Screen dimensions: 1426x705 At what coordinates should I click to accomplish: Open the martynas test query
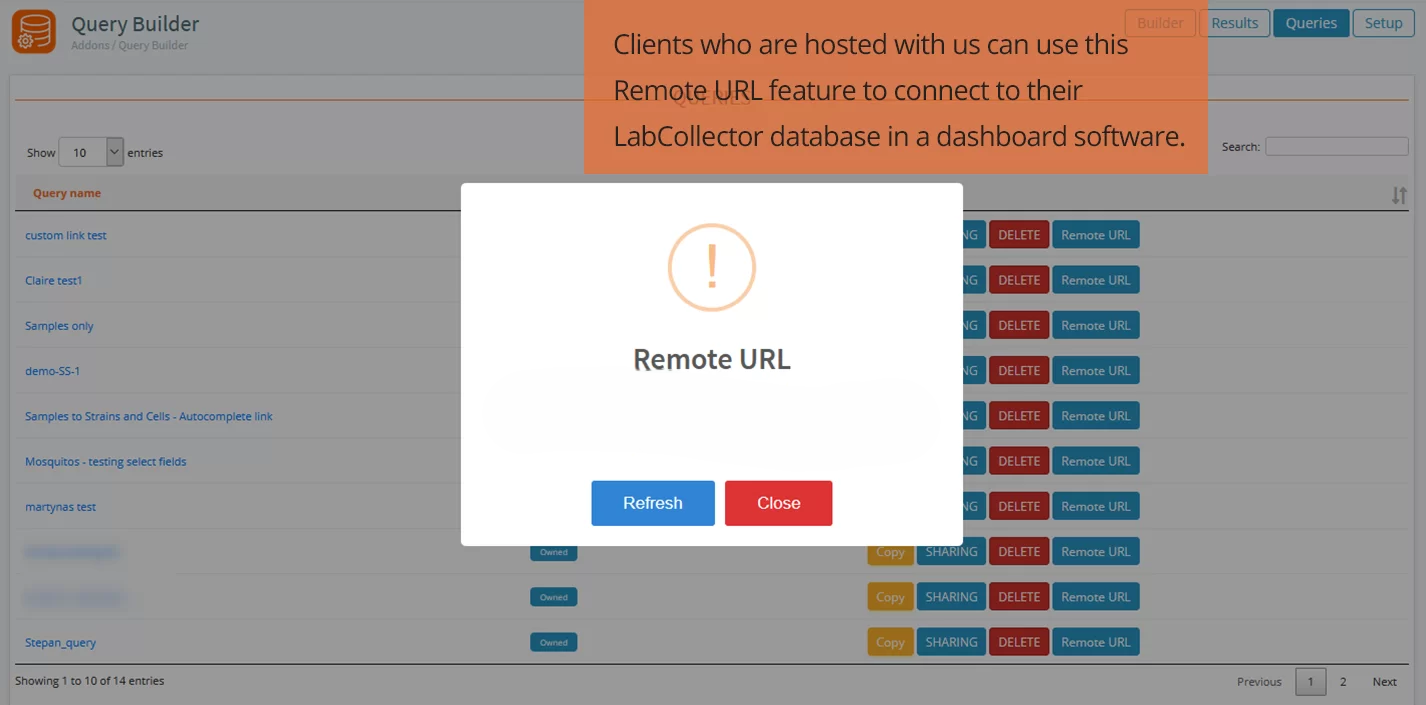click(x=61, y=507)
